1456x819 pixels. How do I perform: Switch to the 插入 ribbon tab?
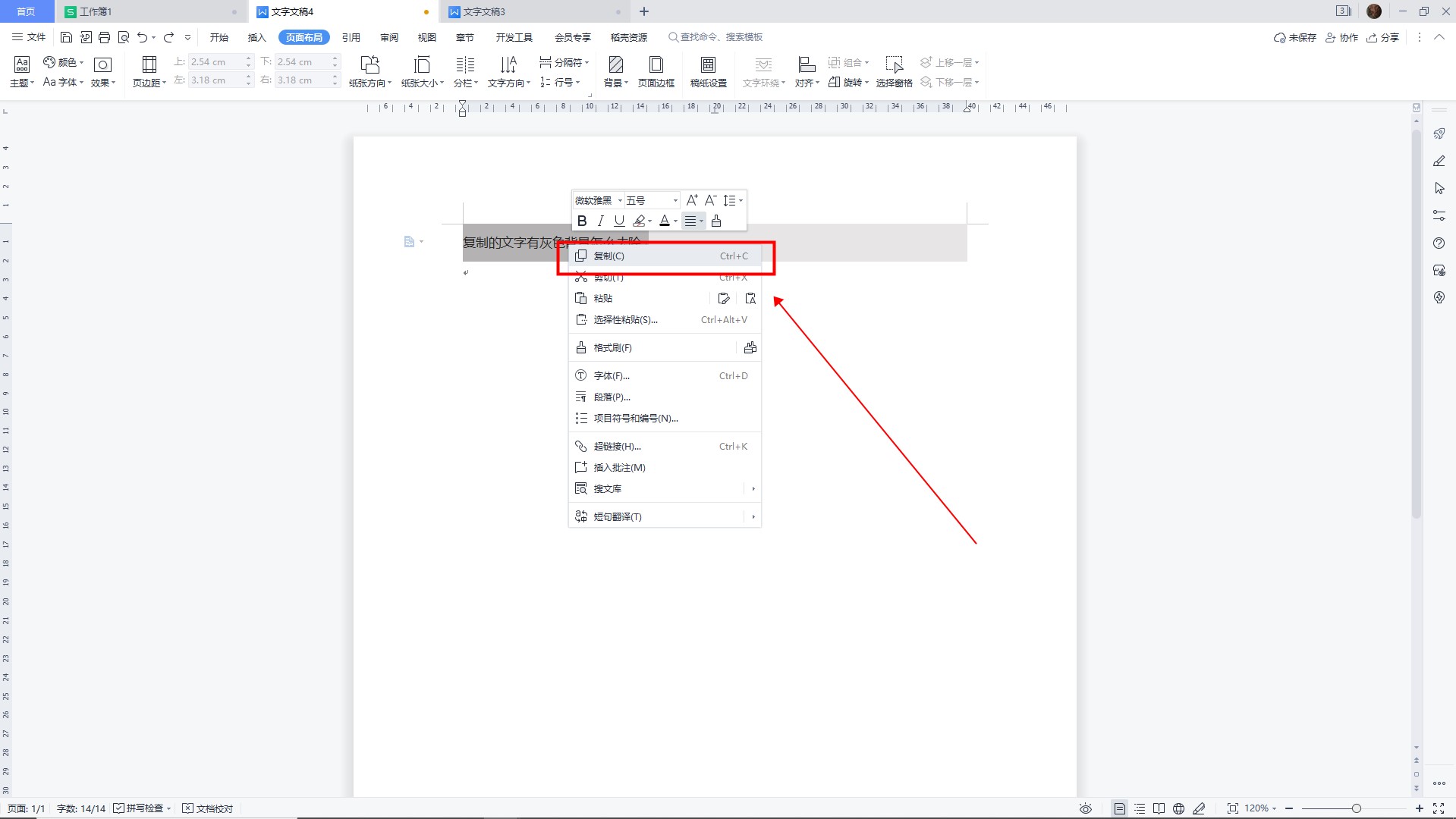coord(257,37)
